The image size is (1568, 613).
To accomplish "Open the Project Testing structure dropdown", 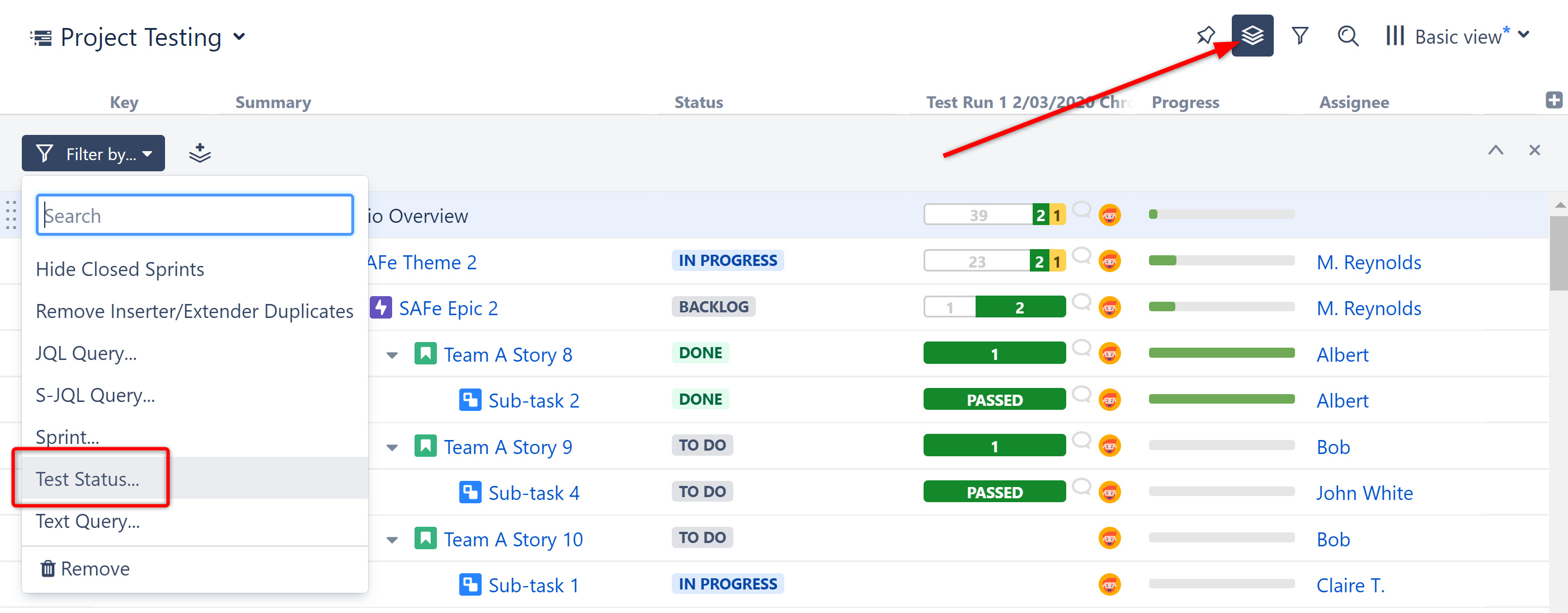I will (239, 37).
